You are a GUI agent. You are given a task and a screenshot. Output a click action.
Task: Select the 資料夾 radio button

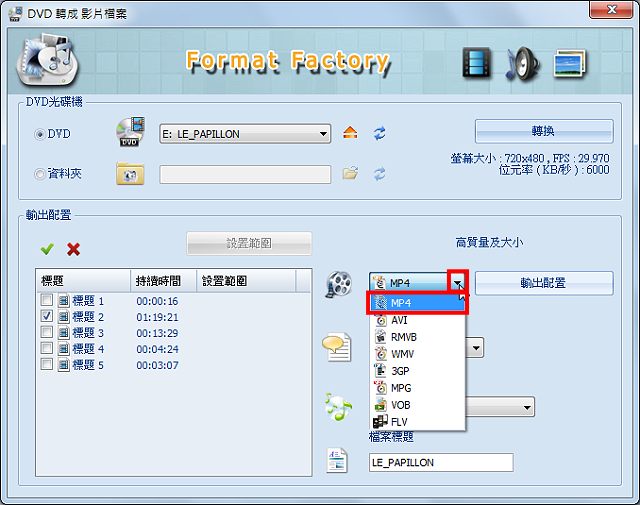pos(40,174)
